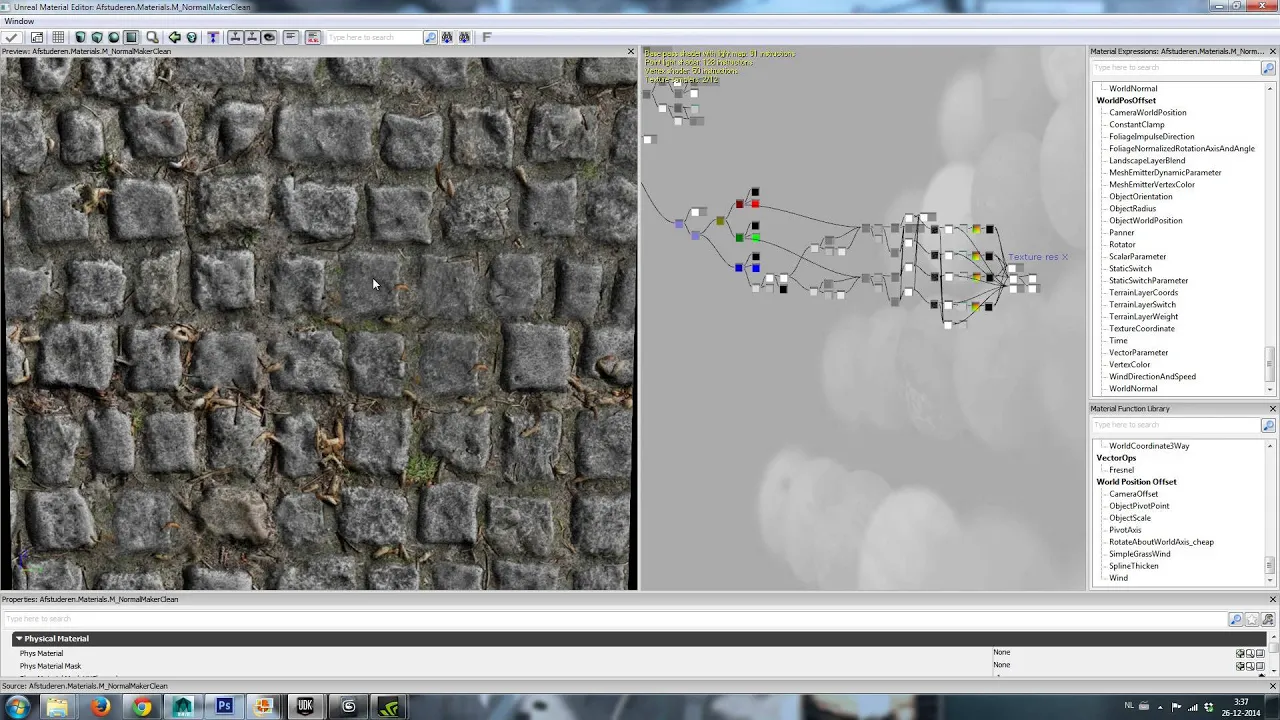Select ObjectOrientation expression
Viewport: 1280px width, 720px height.
[x=1141, y=196]
